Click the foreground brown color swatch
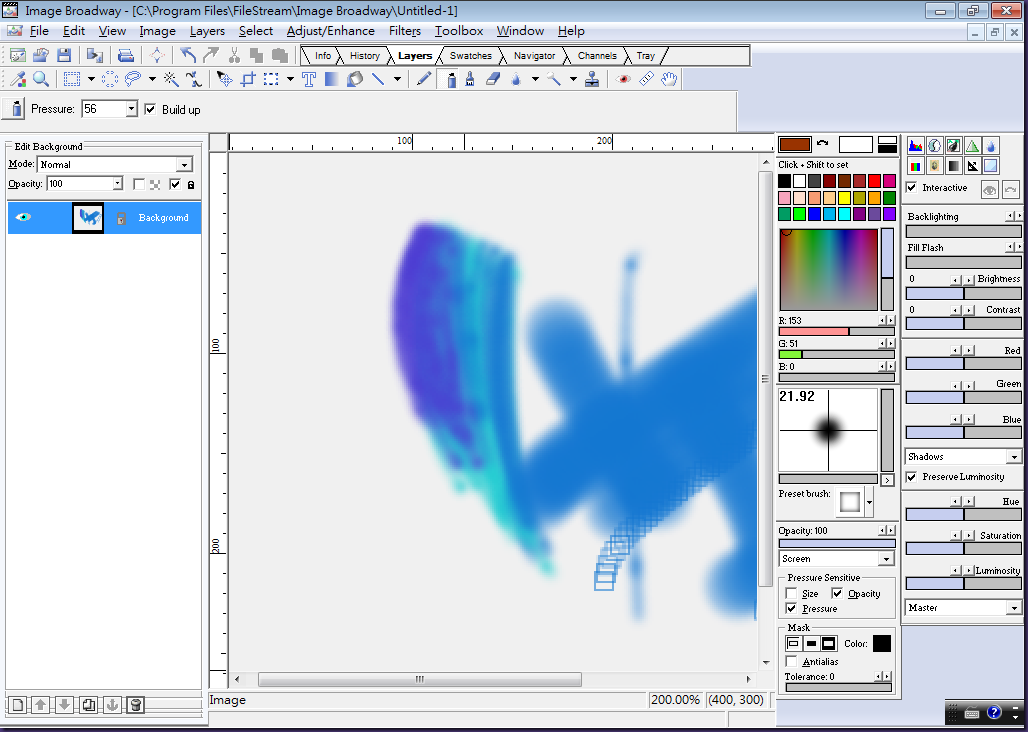The image size is (1028, 732). coord(795,144)
